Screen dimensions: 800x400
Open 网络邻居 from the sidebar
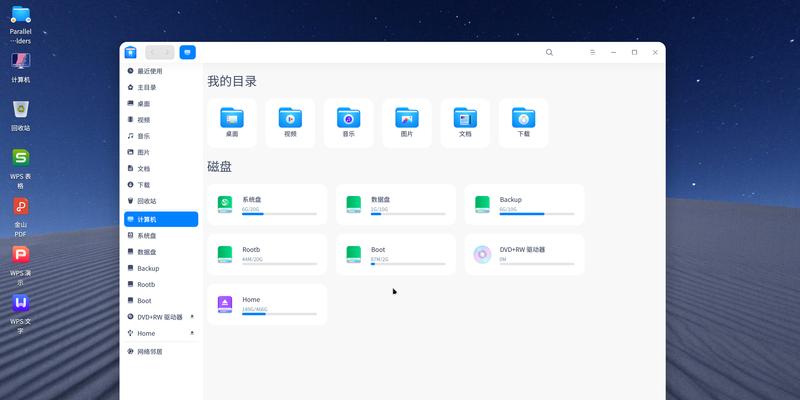tap(150, 351)
